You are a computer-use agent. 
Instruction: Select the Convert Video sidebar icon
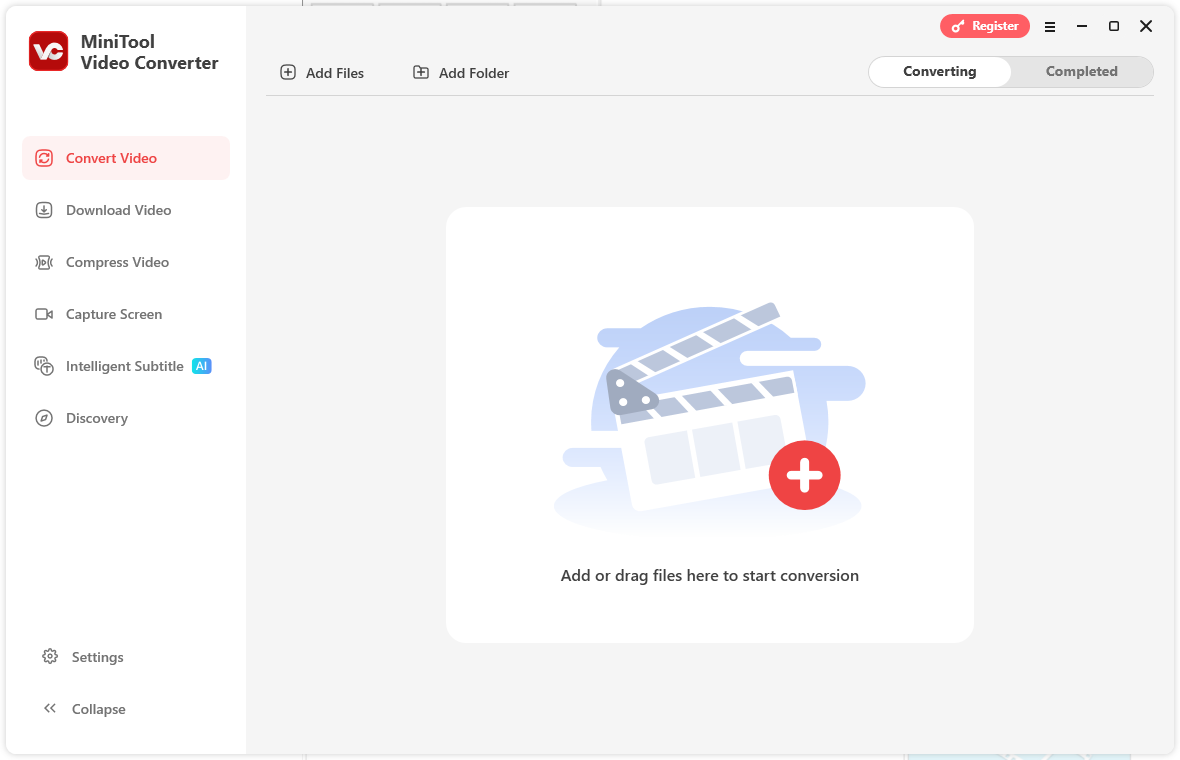pos(43,158)
